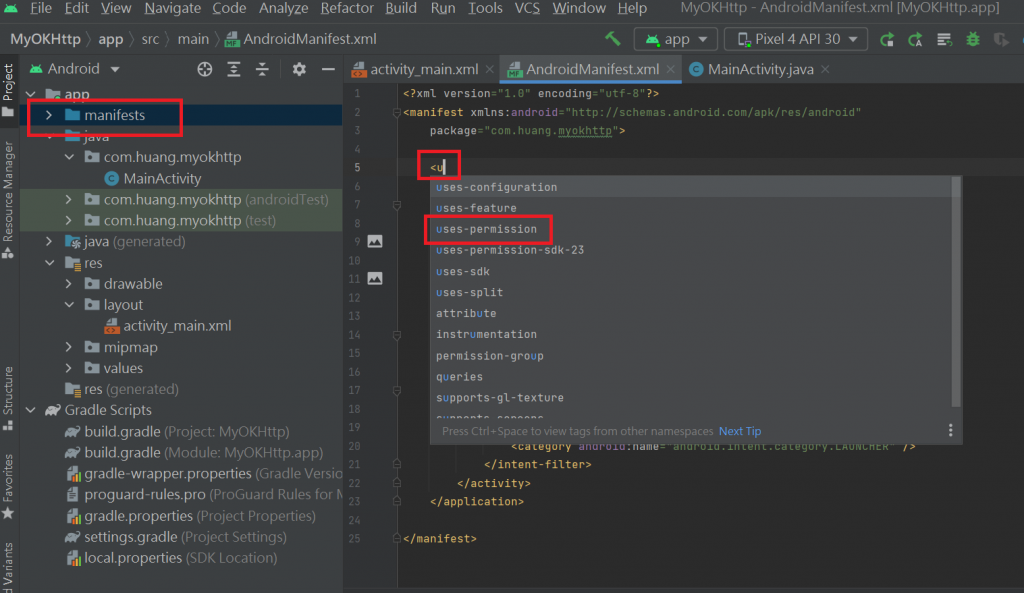Viewport: 1024px width, 593px height.
Task: Open the File menu
Action: (x=40, y=8)
